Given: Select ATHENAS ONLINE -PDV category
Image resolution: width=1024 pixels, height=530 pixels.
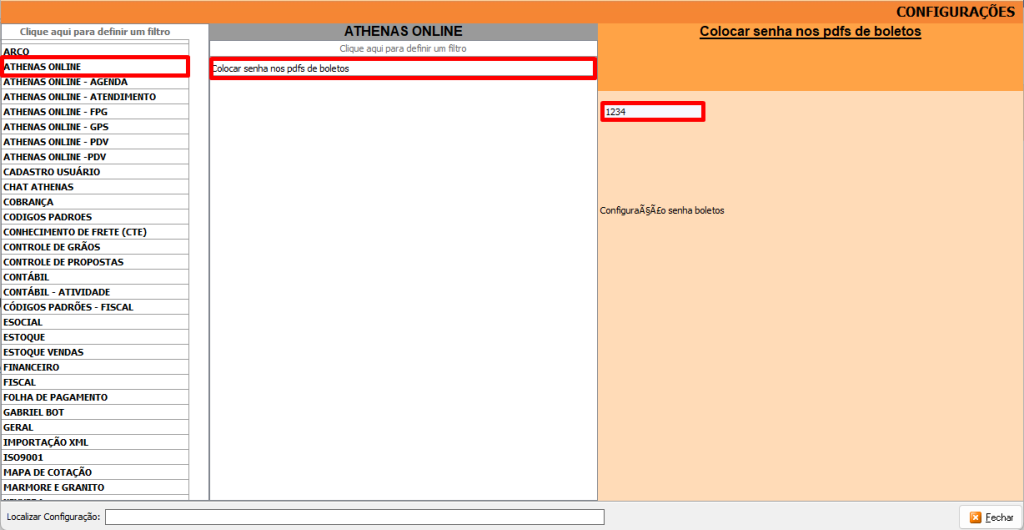Looking at the screenshot, I should point(95,157).
